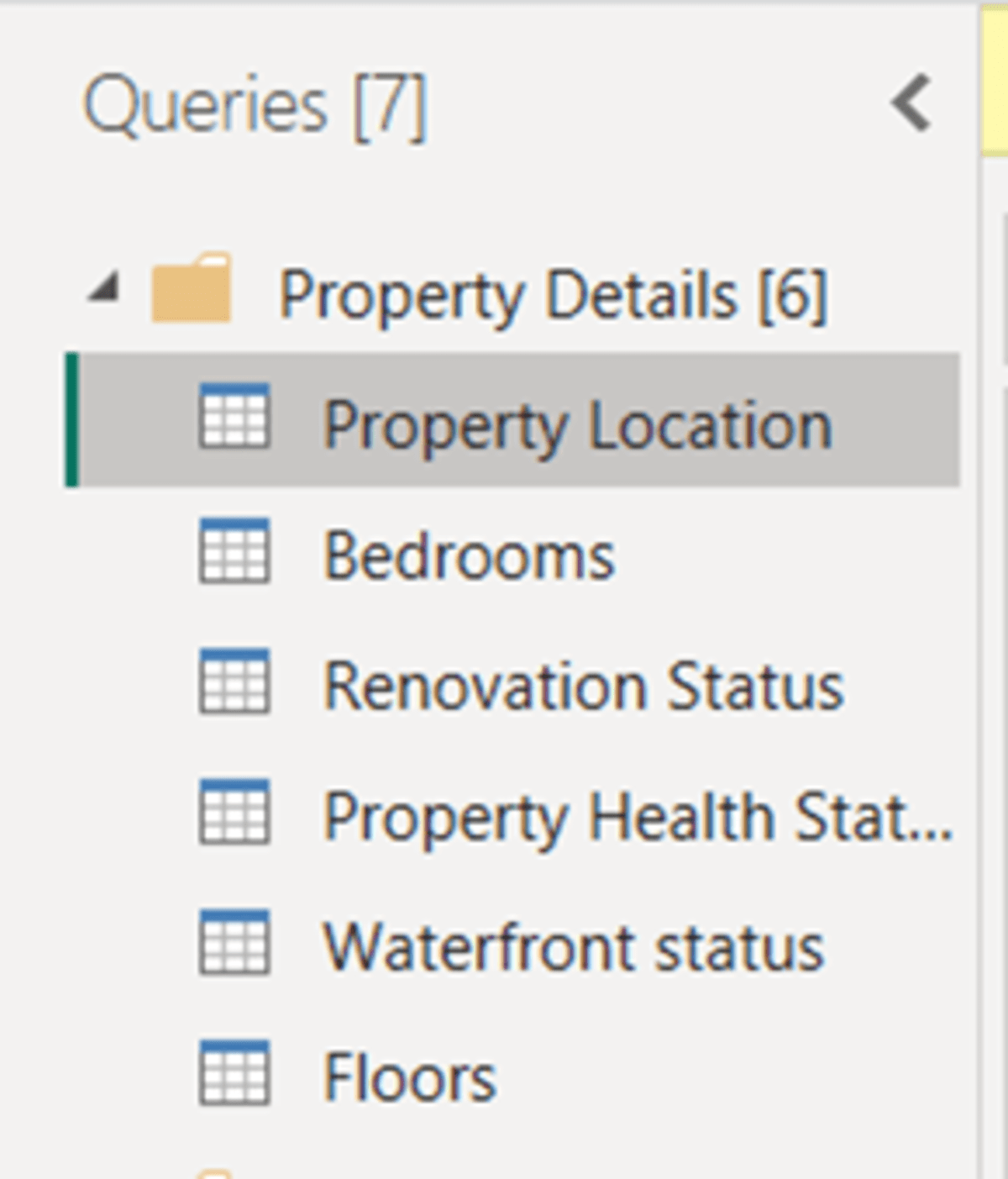
Task: Collapse the Queries pane with the chevron
Action: [x=912, y=103]
